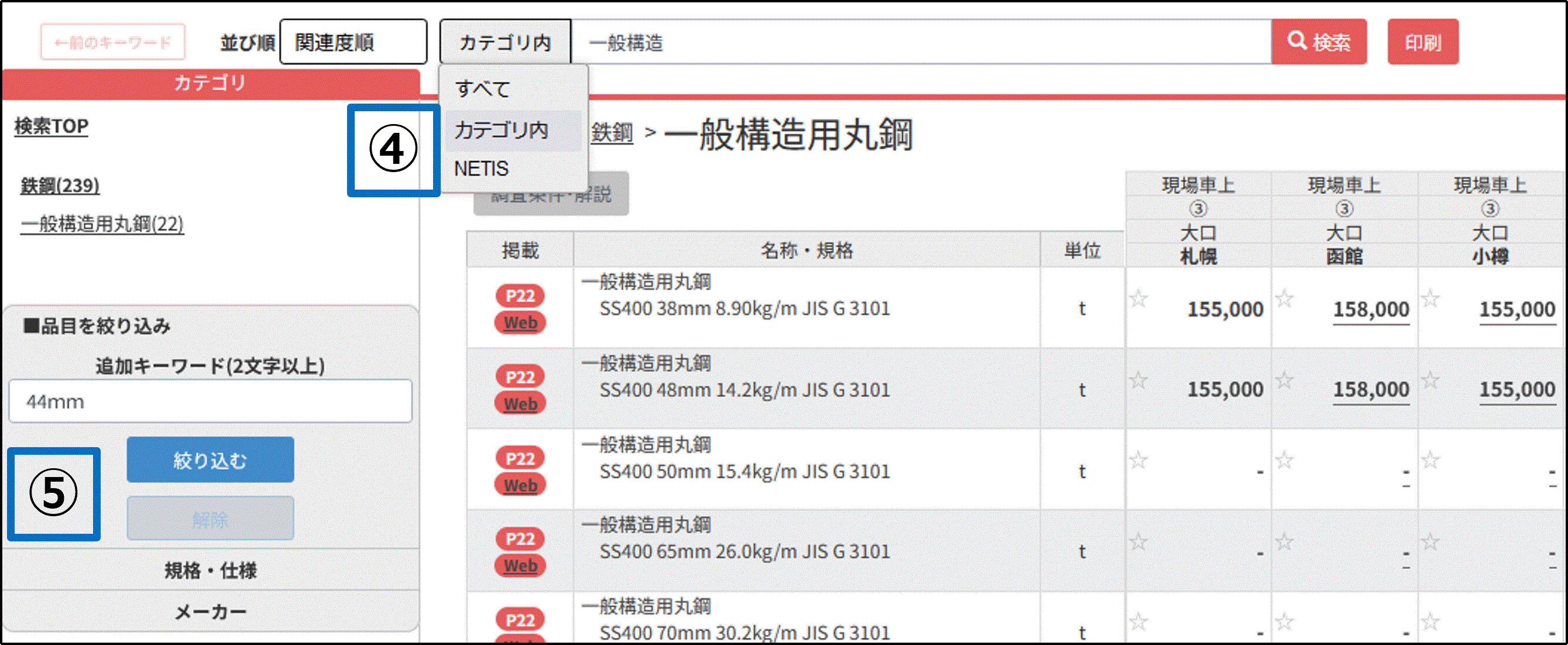The image size is (1568, 645).
Task: Click the P22 badge on the SS400 70mm row
Action: [520, 619]
